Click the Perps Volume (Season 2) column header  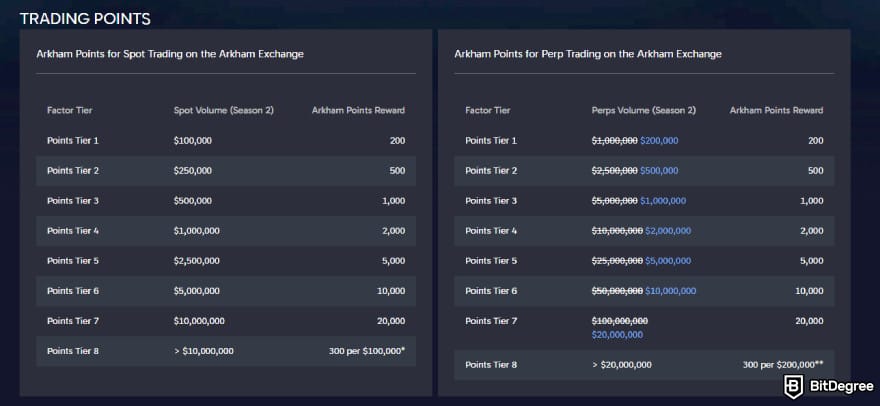pos(644,111)
